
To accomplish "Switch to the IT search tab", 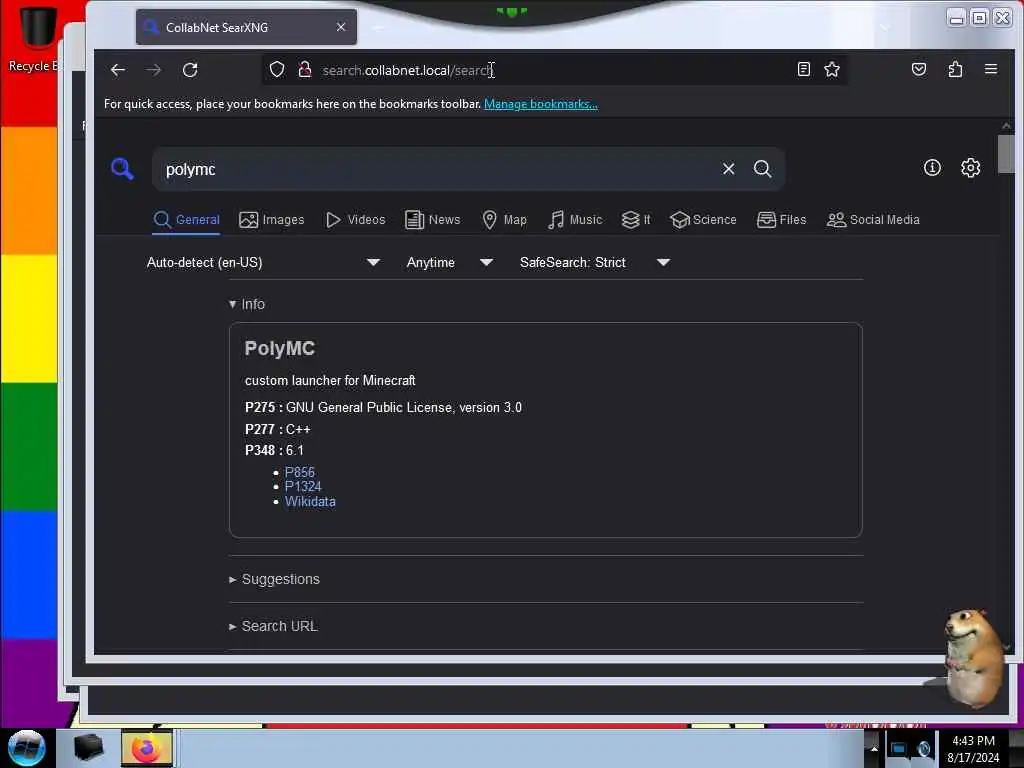I will (x=636, y=219).
